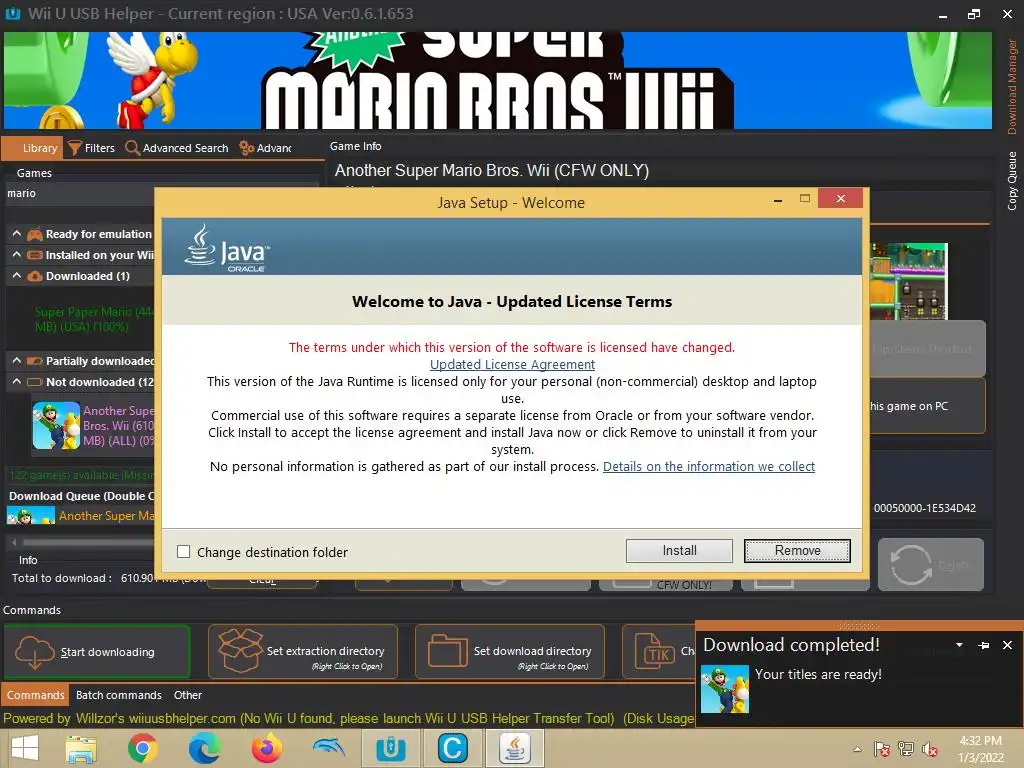Click the Start downloading cloud icon
The image size is (1024, 768).
[34, 652]
